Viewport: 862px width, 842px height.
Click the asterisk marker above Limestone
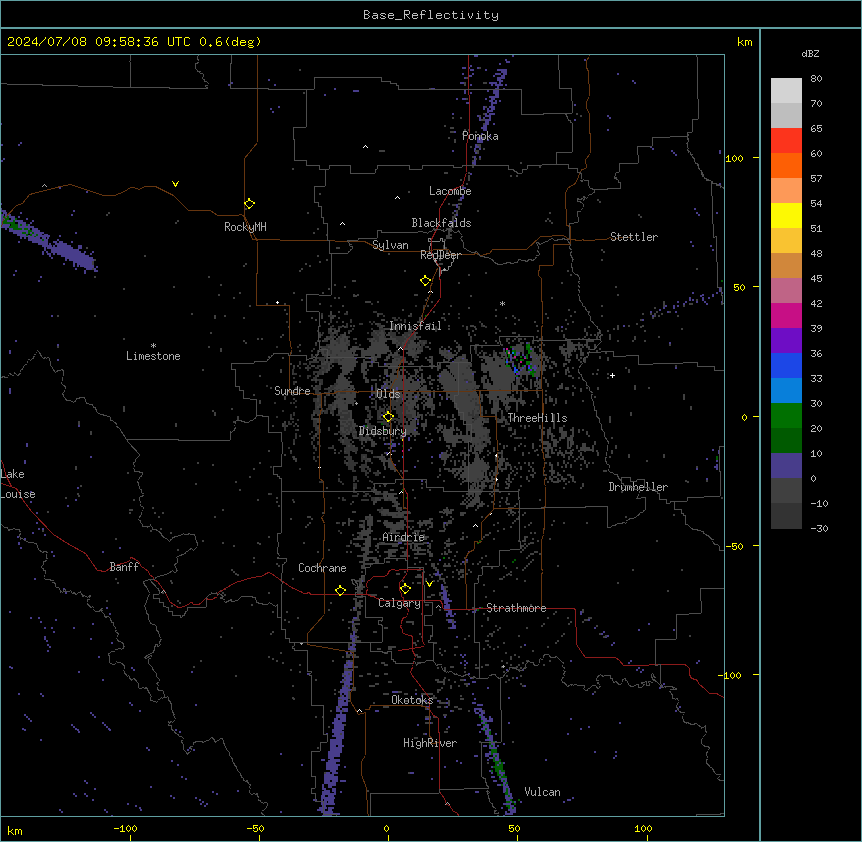pyautogui.click(x=153, y=346)
